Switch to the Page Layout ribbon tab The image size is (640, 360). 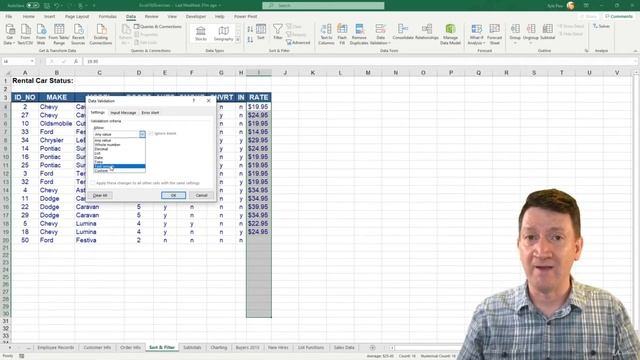pos(77,16)
